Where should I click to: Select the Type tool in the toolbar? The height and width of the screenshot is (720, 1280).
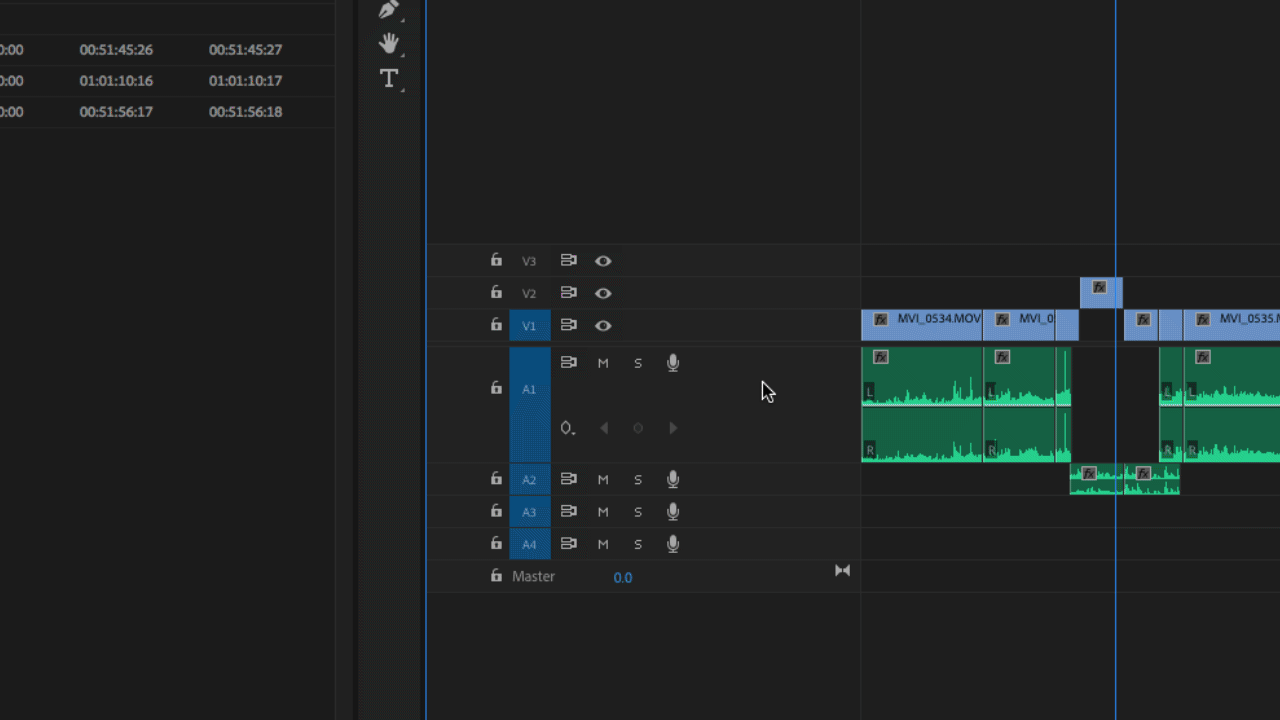(x=388, y=78)
